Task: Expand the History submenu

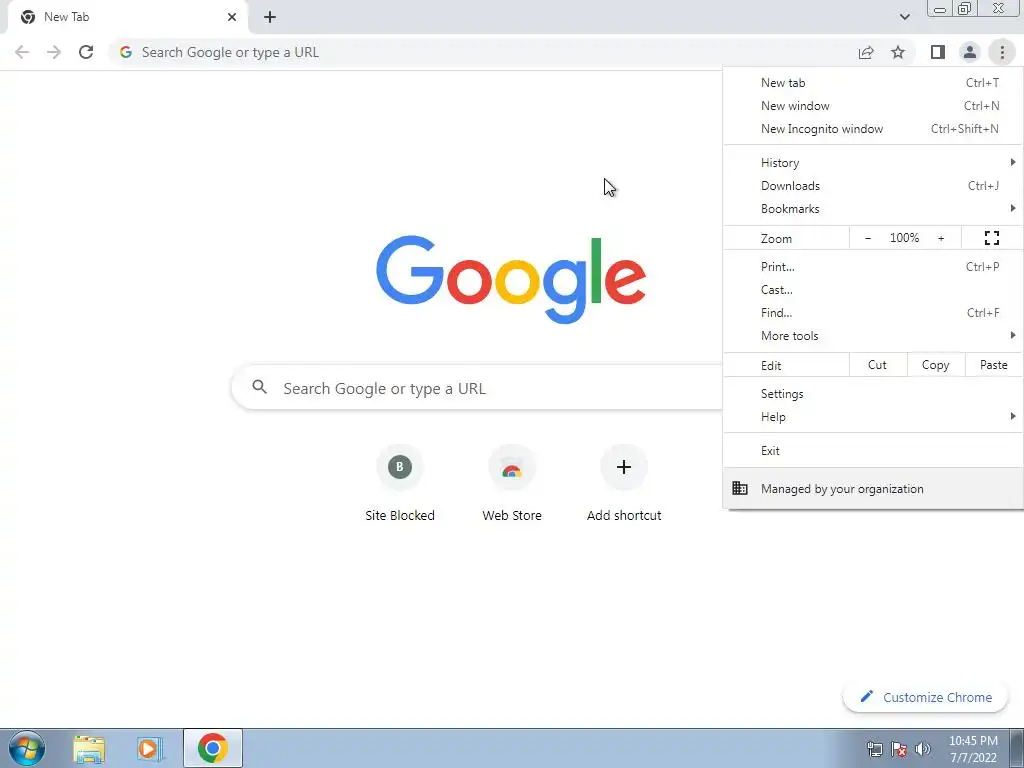Action: 873,163
